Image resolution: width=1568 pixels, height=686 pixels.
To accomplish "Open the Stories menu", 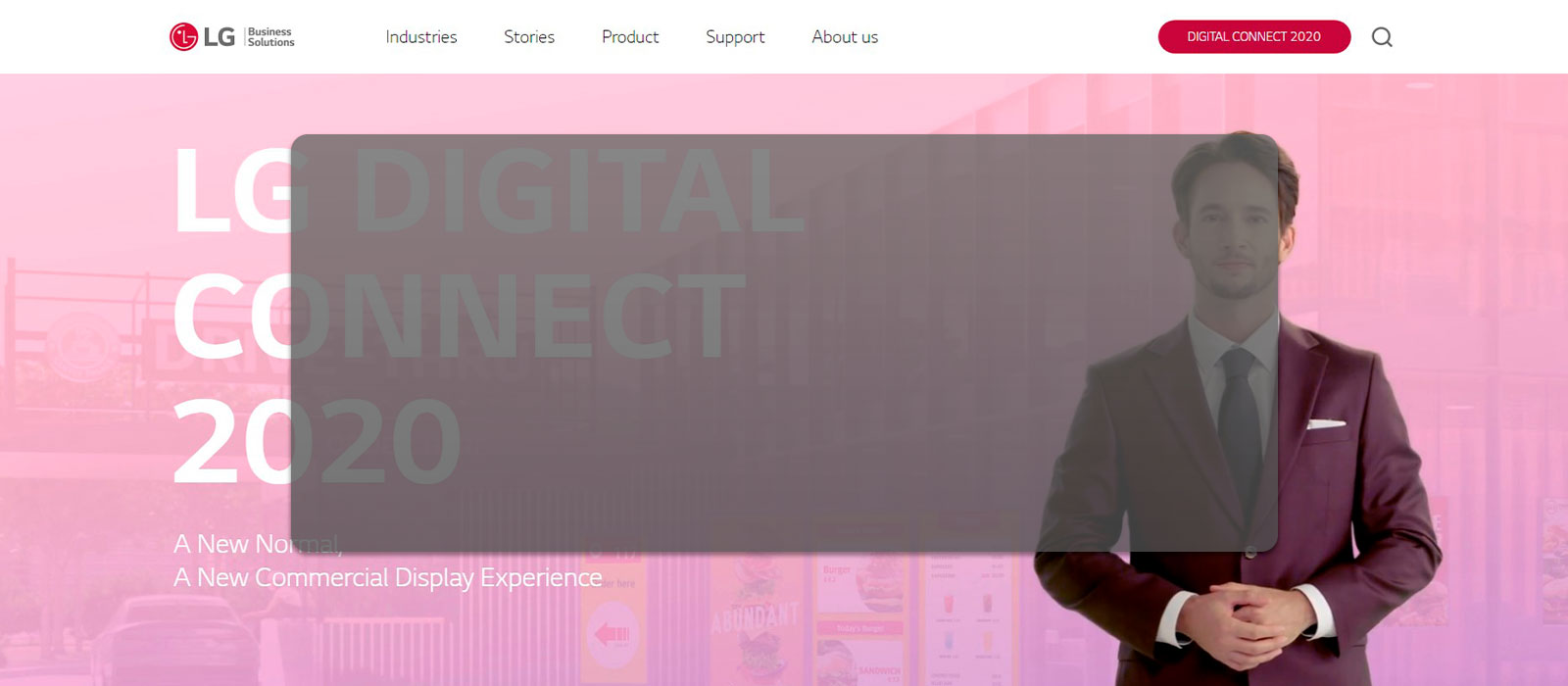I will pos(529,37).
